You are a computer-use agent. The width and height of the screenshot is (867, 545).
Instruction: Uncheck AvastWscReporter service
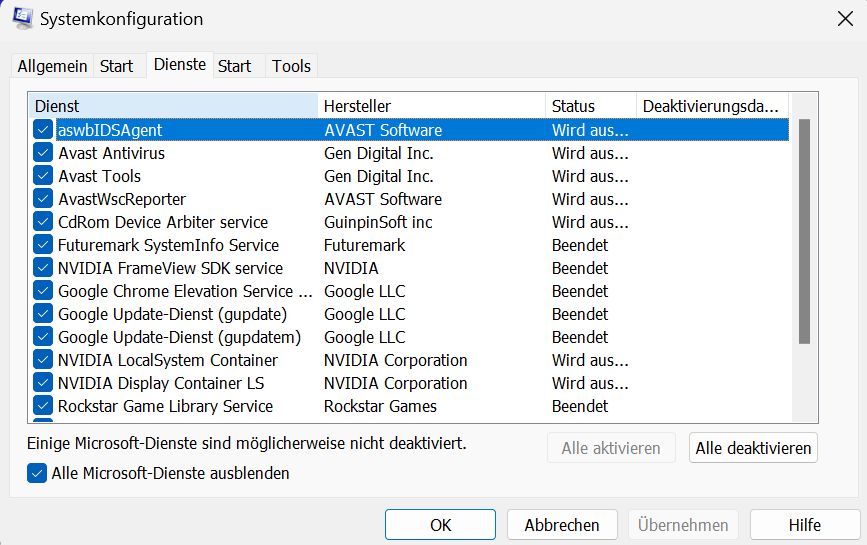[43, 199]
